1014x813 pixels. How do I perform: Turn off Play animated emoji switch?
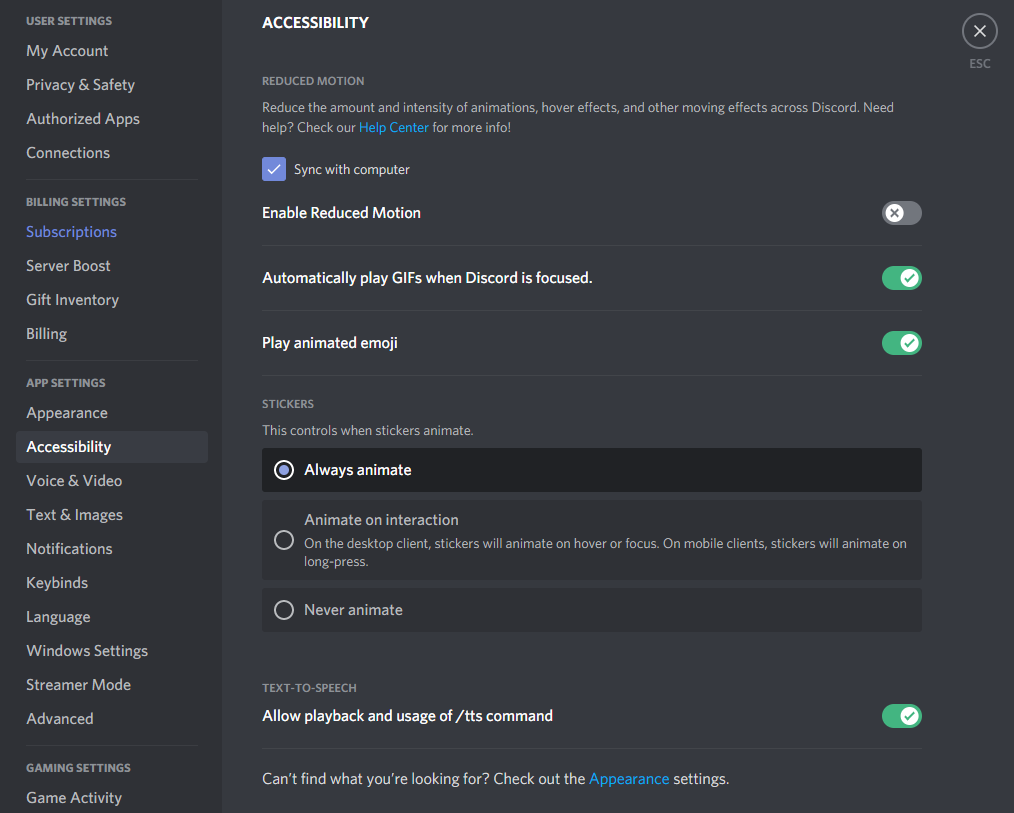point(901,343)
